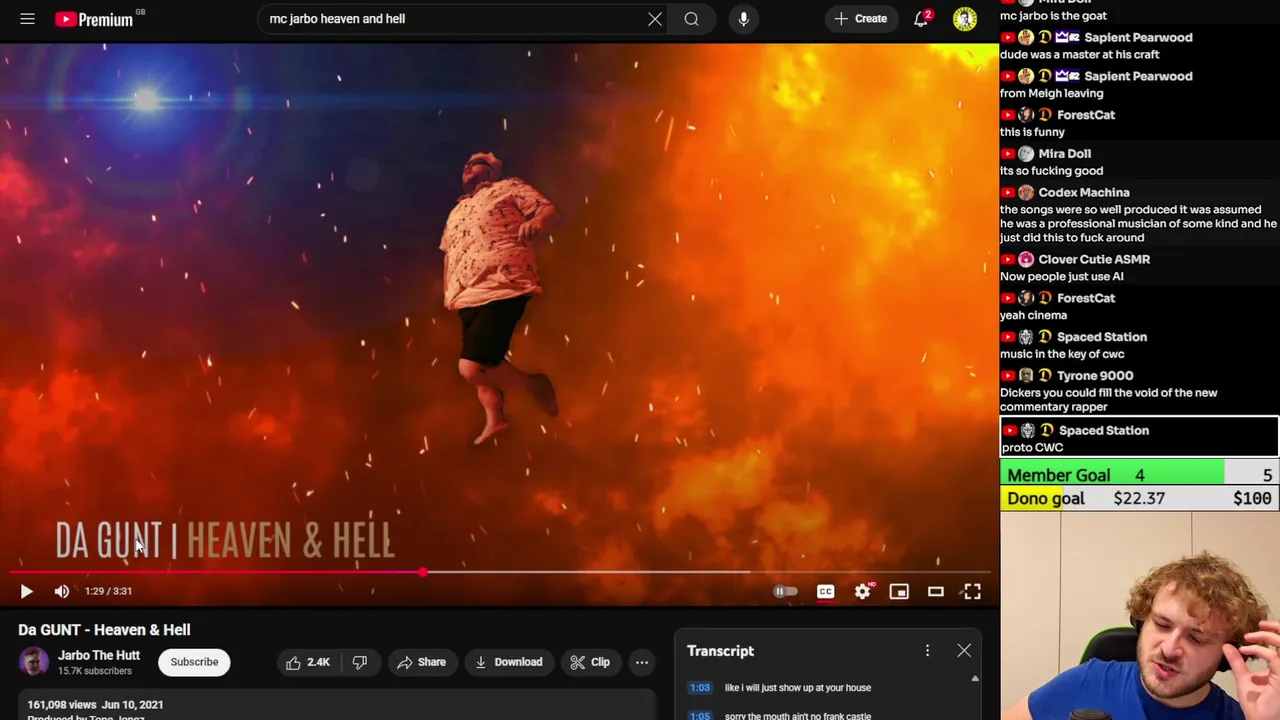Toggle the autoplay switch
The height and width of the screenshot is (720, 1280).
pyautogui.click(x=785, y=591)
